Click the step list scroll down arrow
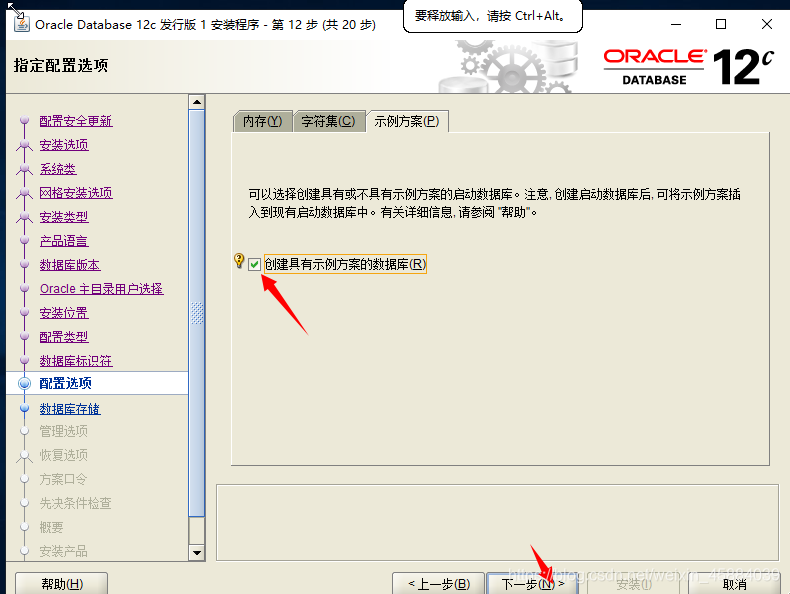Screen dimensions: 790x594 tap(196, 553)
